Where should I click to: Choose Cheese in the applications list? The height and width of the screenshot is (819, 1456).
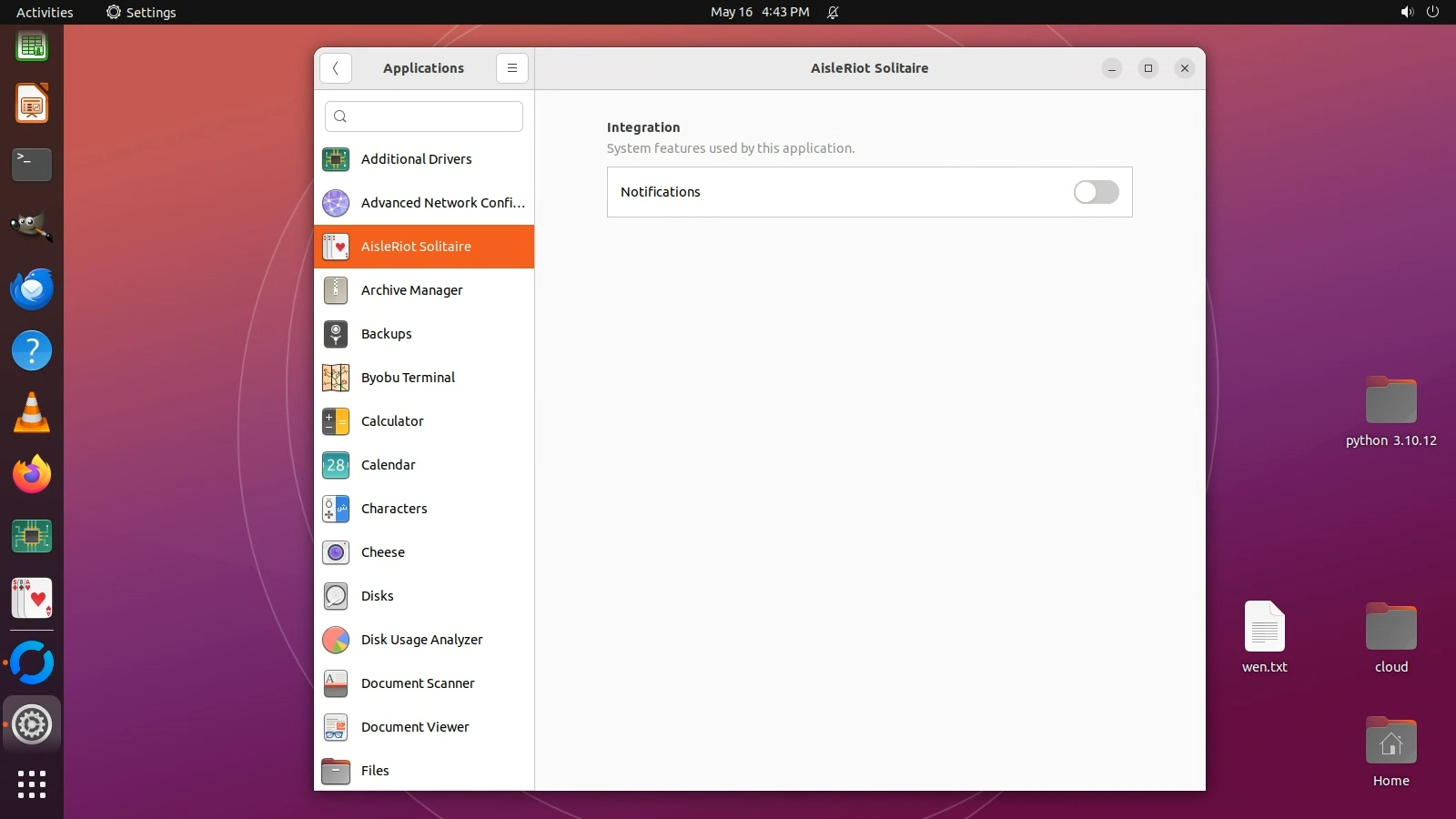coord(424,552)
